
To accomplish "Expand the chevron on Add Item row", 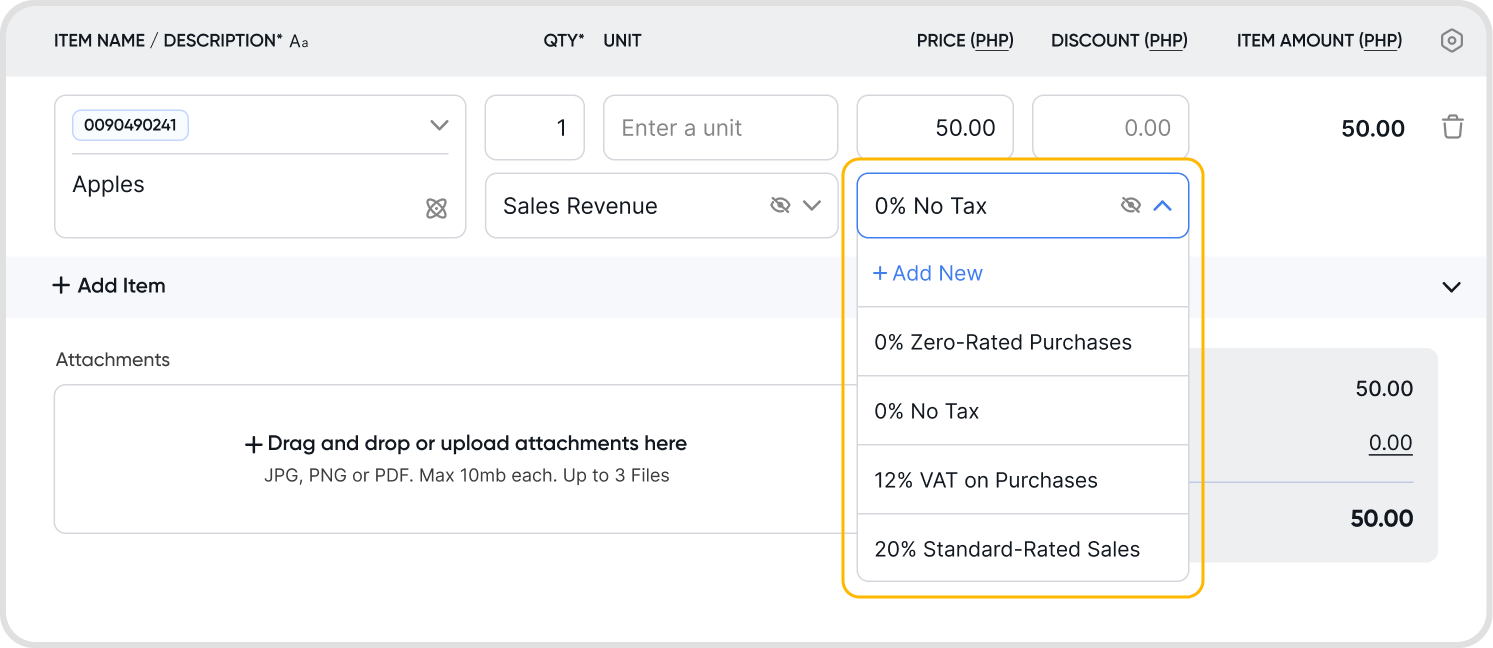I will [x=1451, y=287].
